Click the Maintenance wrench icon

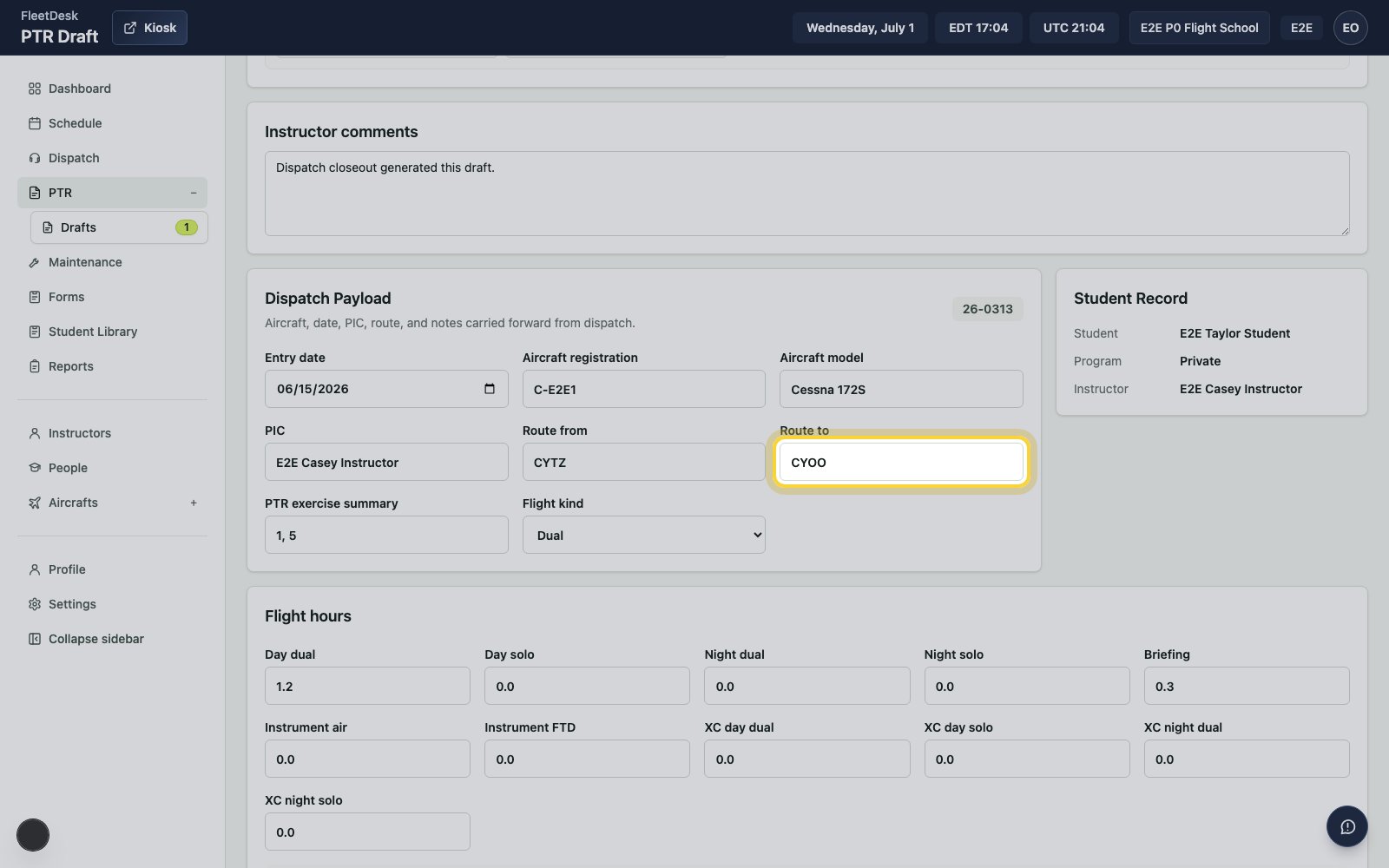tap(35, 262)
